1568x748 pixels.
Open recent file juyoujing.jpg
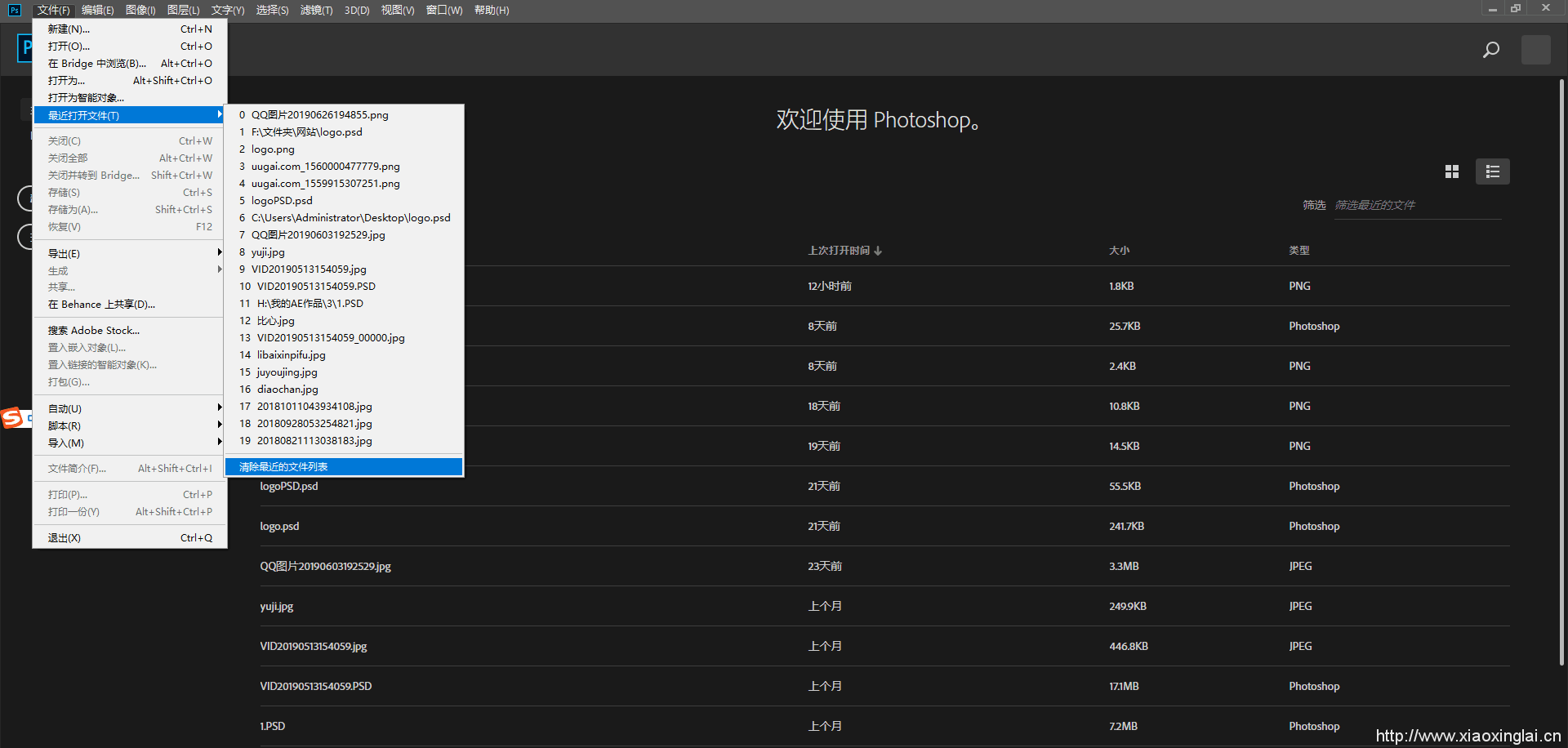(344, 372)
